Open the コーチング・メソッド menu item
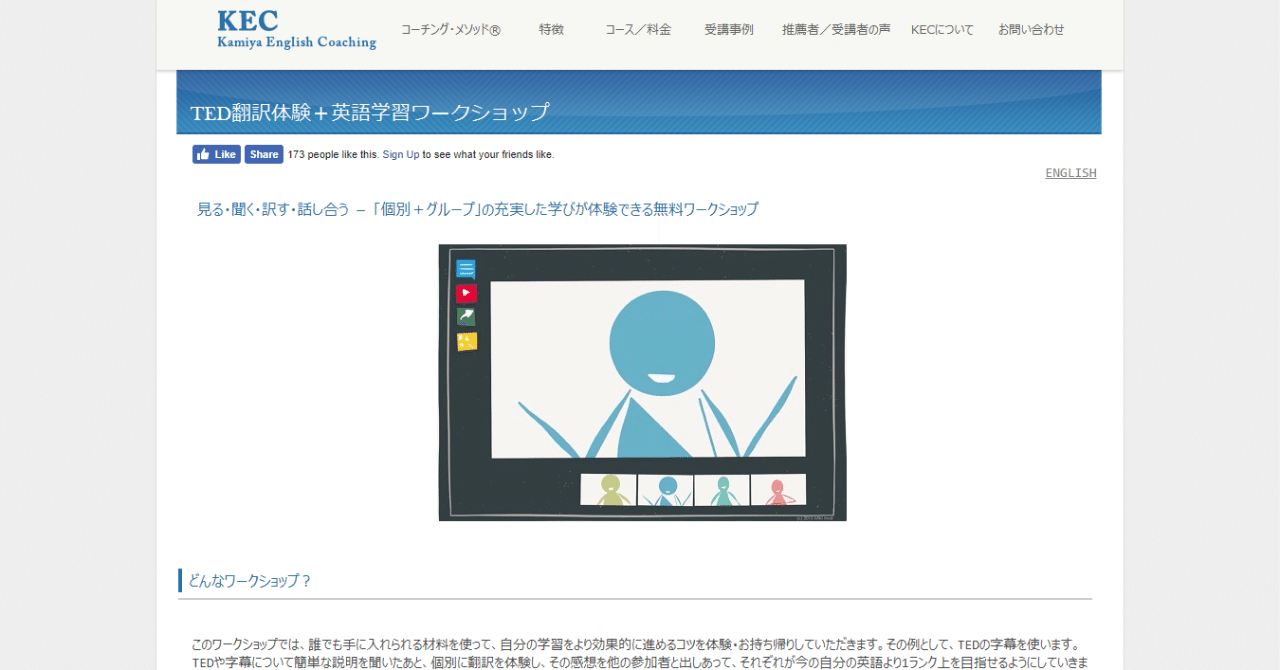This screenshot has height=670, width=1280. tap(450, 30)
